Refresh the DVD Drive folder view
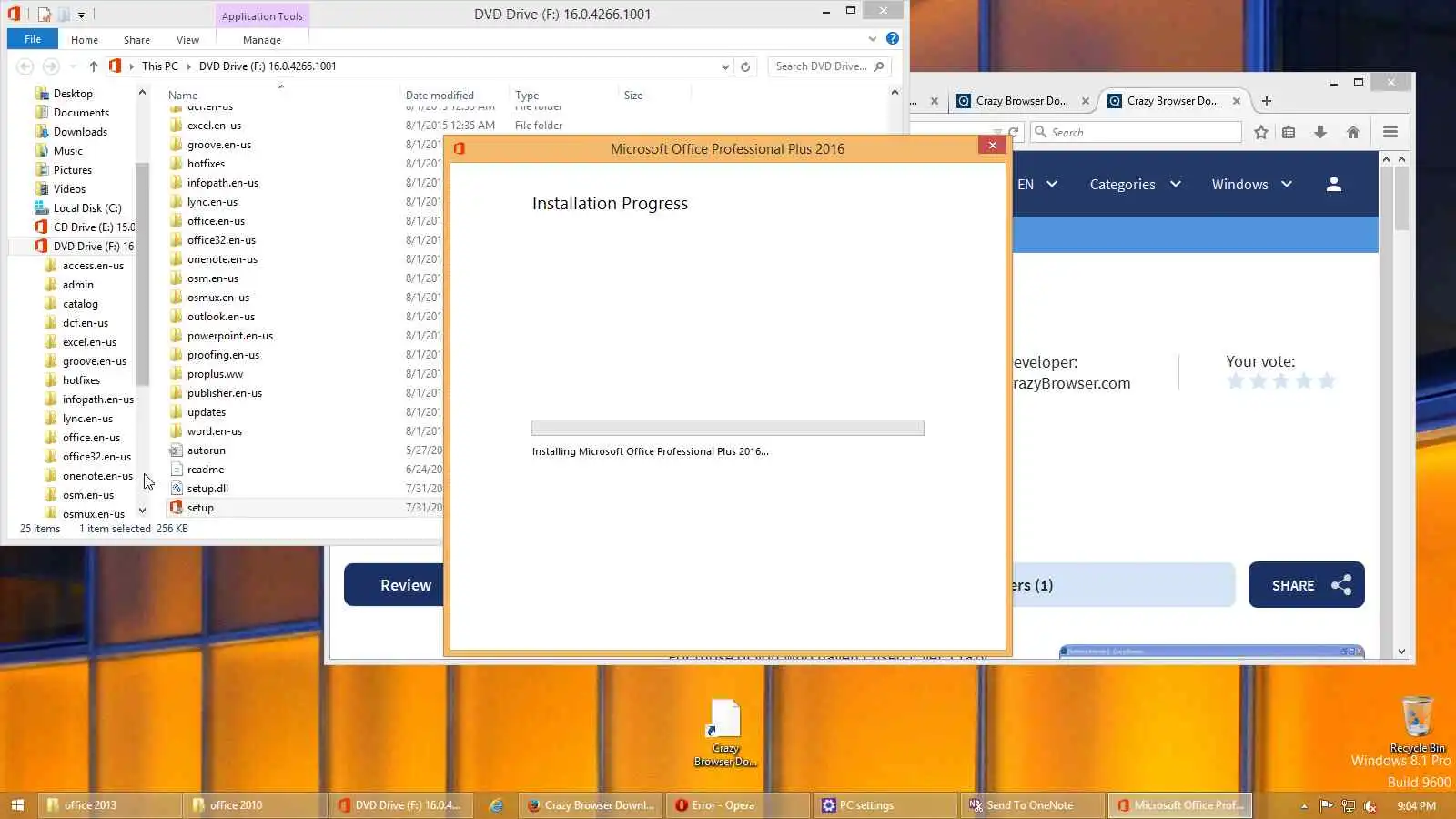 [745, 66]
